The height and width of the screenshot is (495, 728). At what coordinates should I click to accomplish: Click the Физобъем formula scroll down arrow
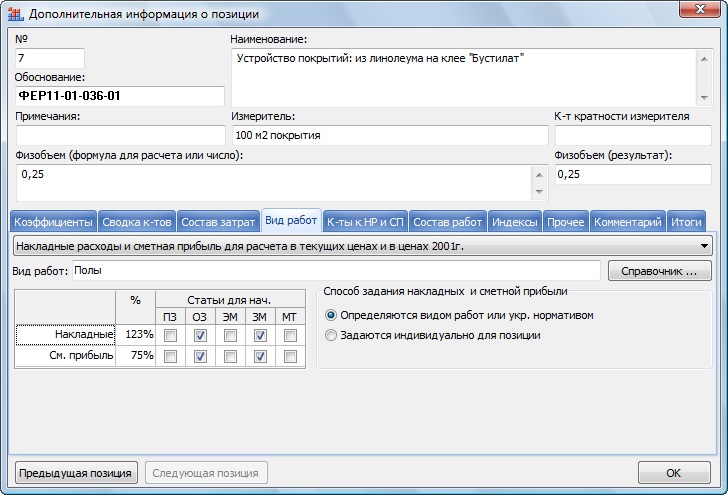(x=539, y=192)
